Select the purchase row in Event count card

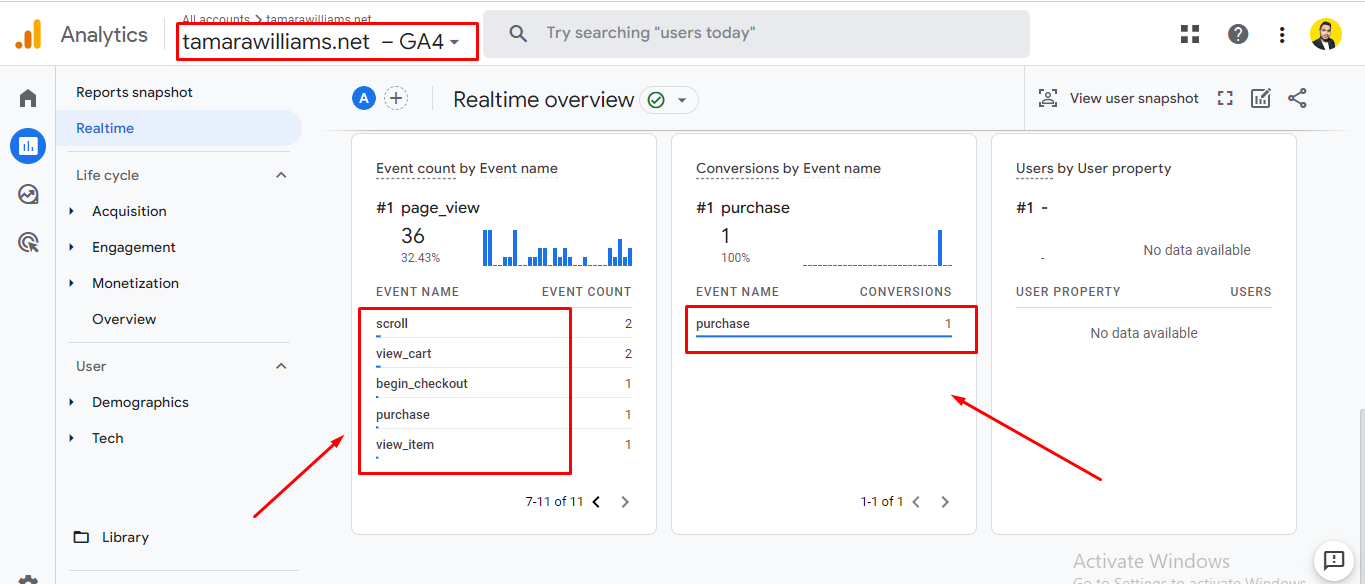(x=504, y=414)
